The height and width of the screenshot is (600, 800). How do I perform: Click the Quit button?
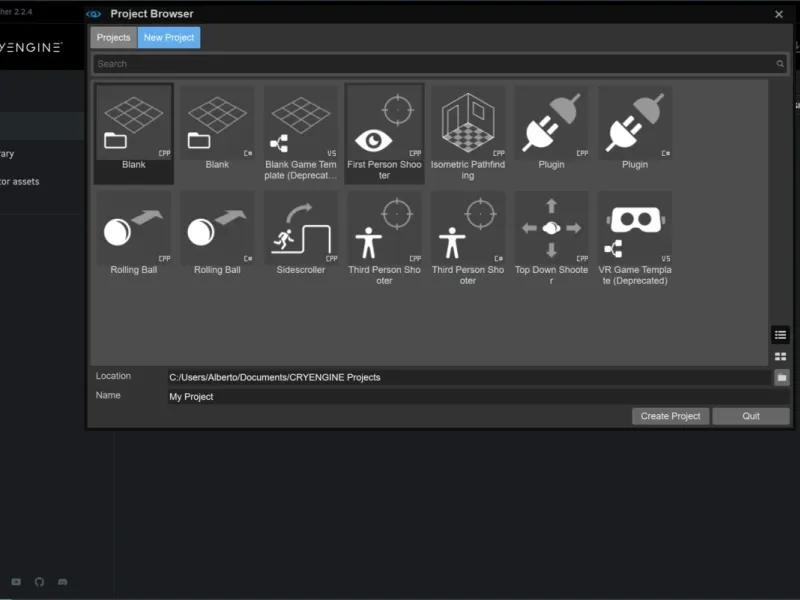click(751, 416)
